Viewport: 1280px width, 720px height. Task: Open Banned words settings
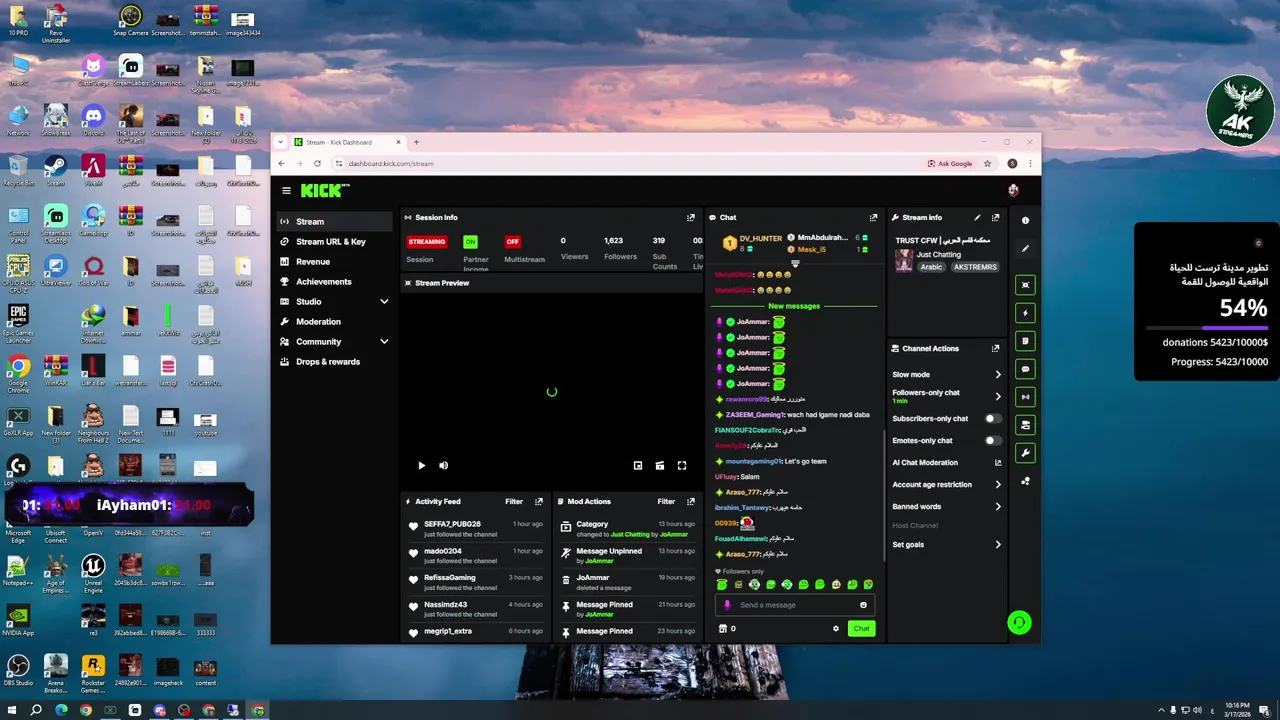(x=946, y=506)
